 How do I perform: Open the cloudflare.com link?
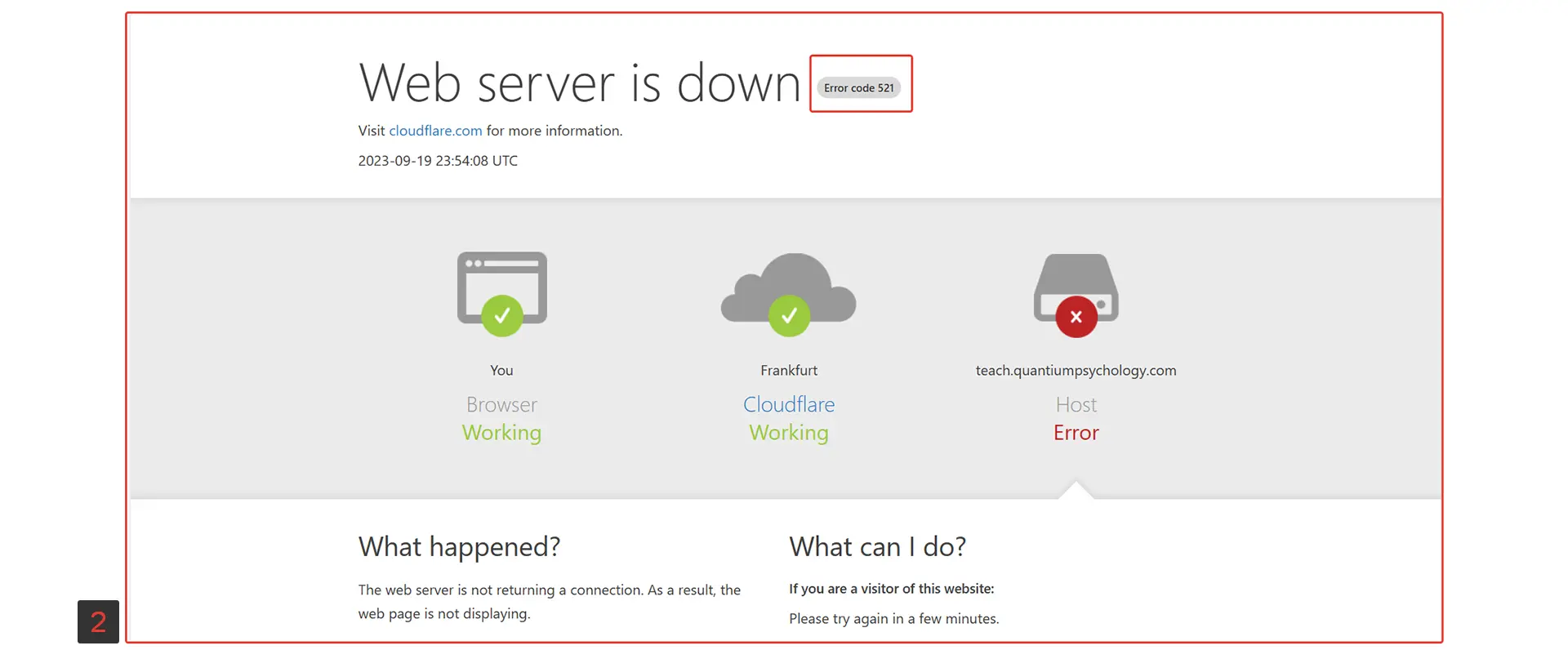(x=435, y=131)
